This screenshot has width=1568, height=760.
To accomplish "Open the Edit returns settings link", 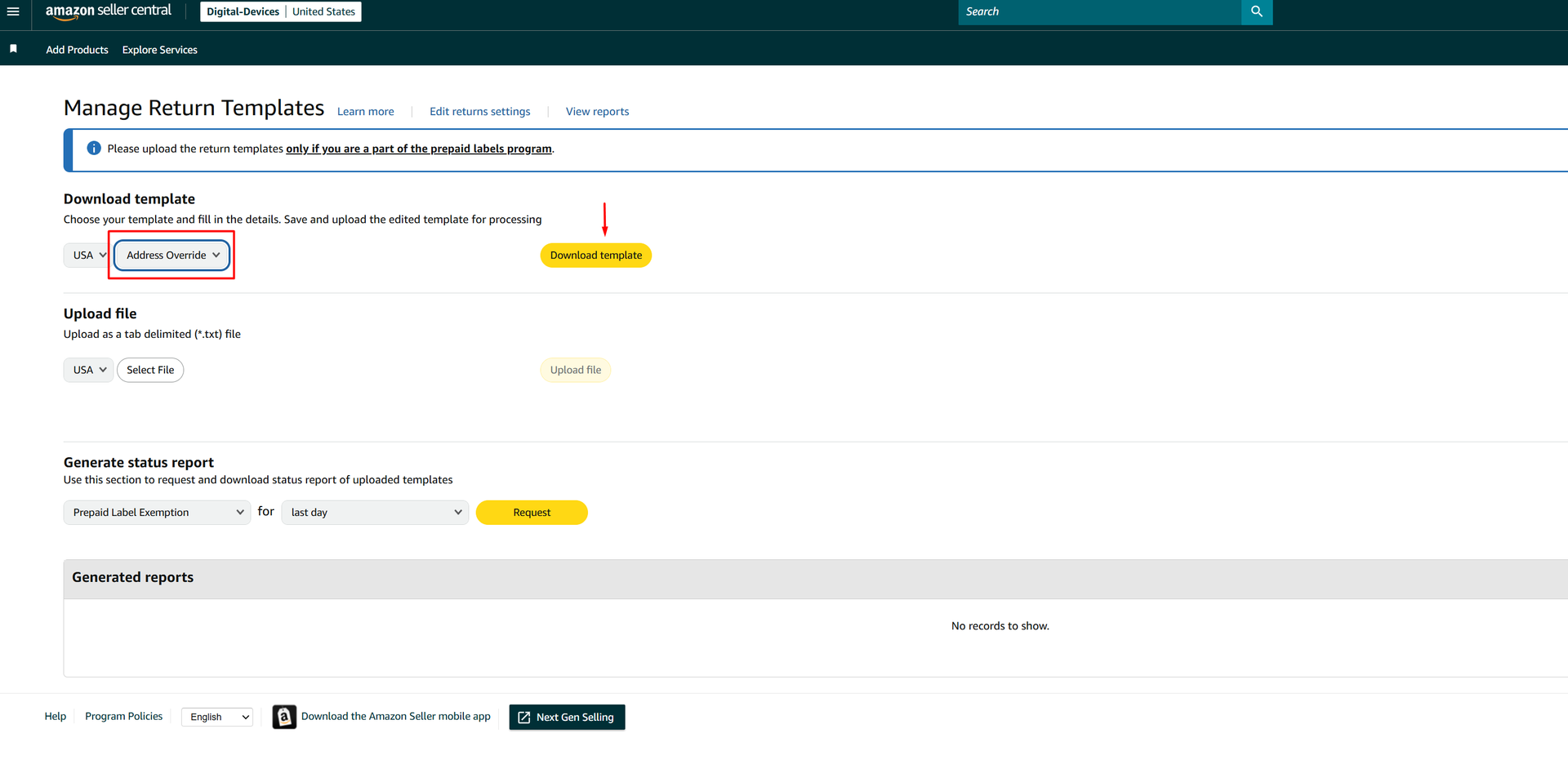I will [x=479, y=112].
